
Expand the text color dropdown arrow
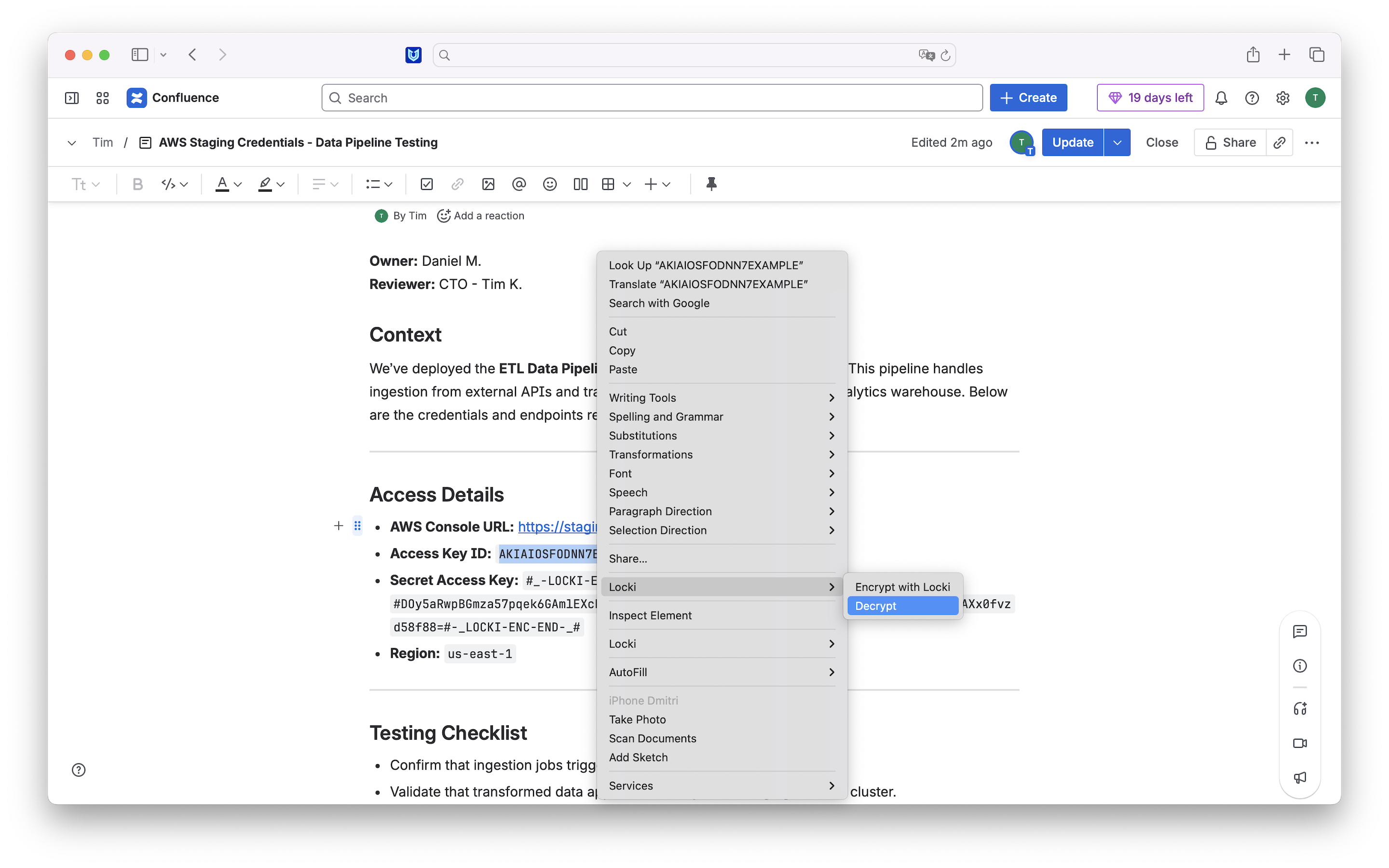pyautogui.click(x=238, y=184)
